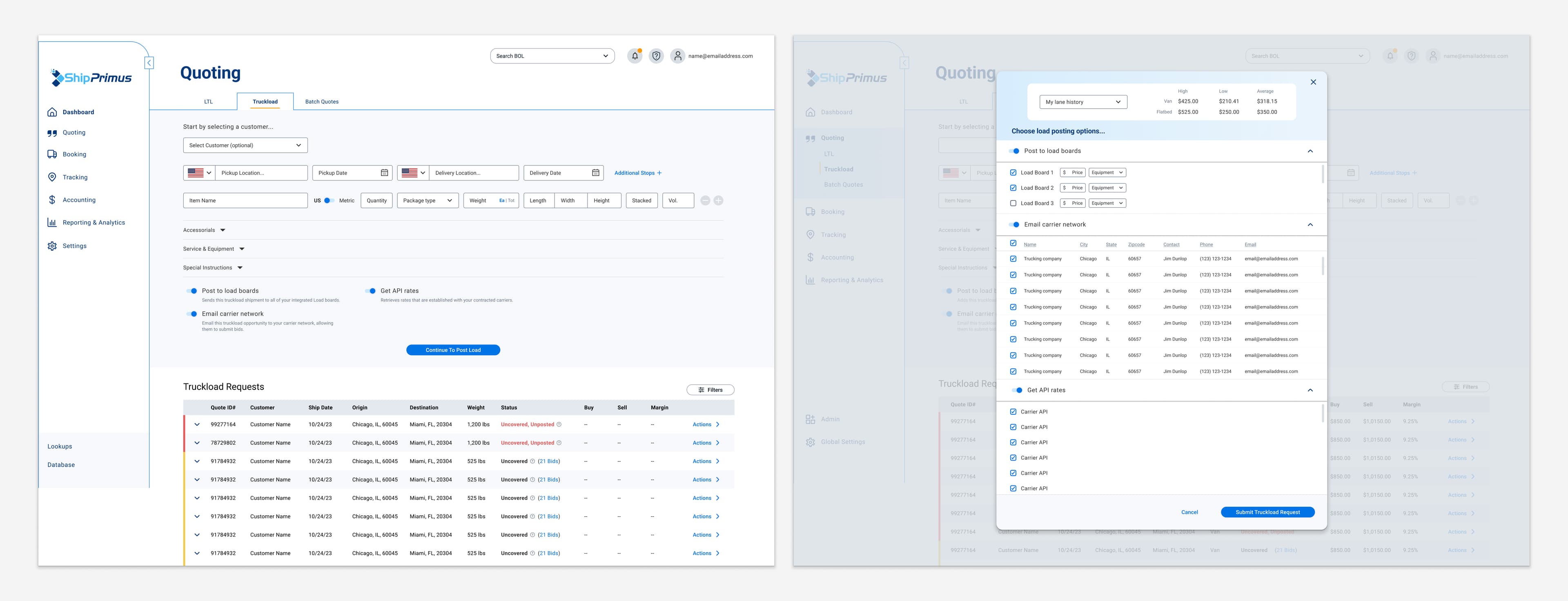Open notifications bell icon

[635, 56]
